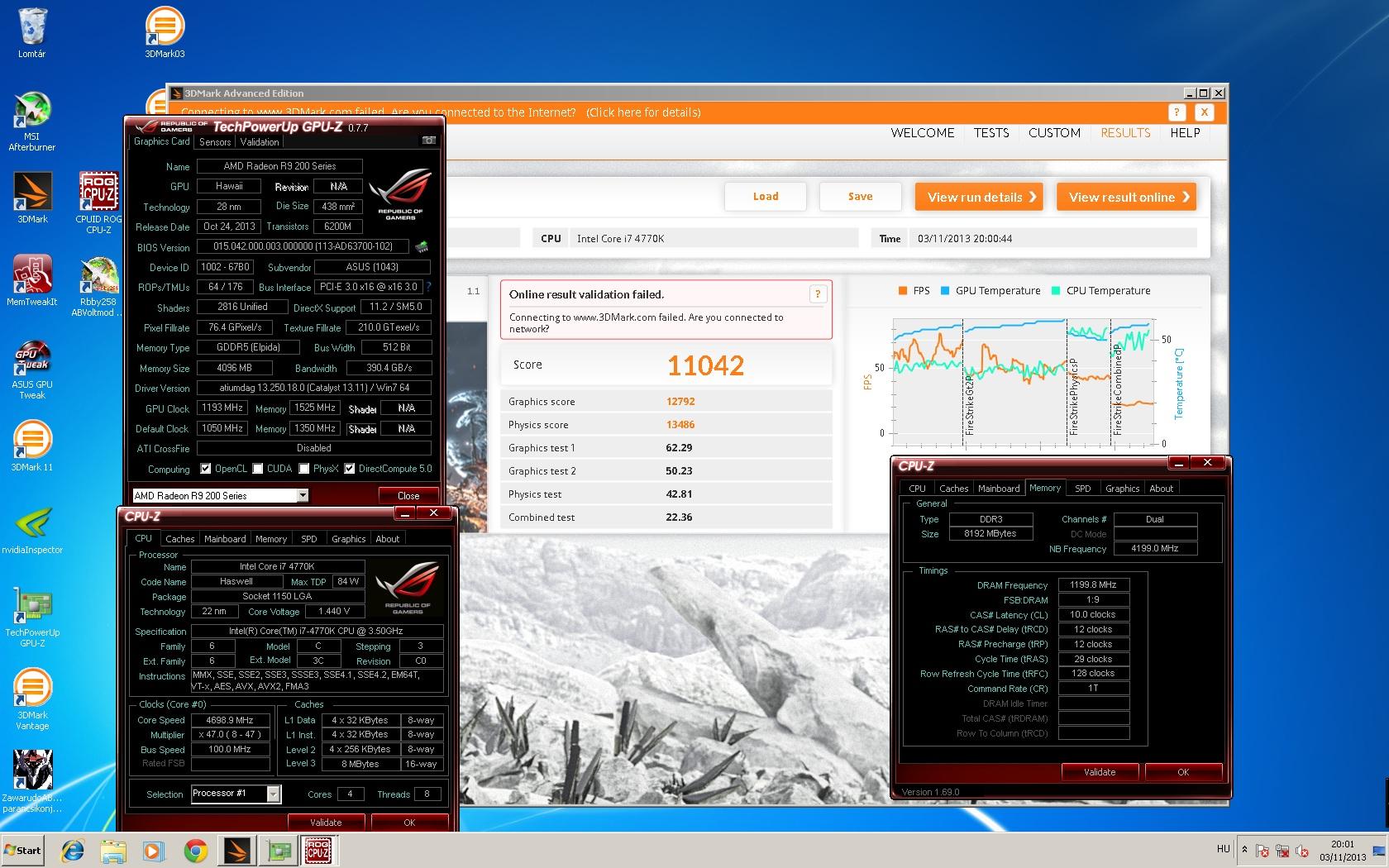Select the Rbby258 ABVoltmod desktop icon

point(98,286)
